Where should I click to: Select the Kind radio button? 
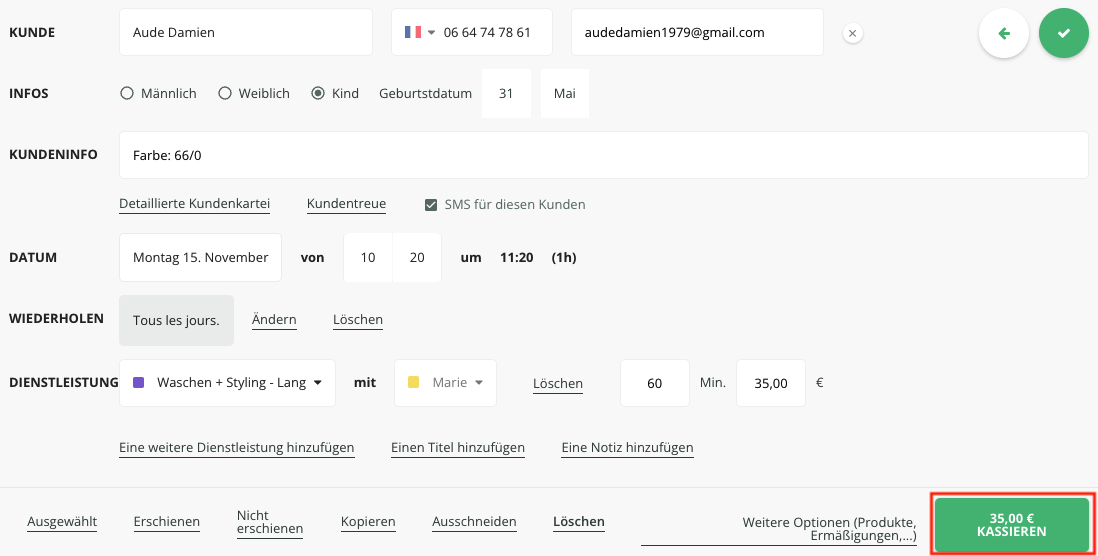tap(318, 93)
